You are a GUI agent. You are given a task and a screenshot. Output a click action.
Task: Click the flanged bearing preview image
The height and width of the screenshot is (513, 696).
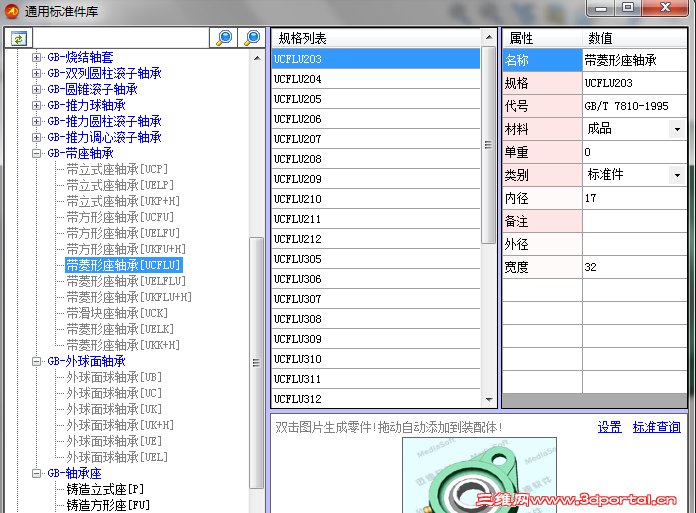(x=479, y=475)
